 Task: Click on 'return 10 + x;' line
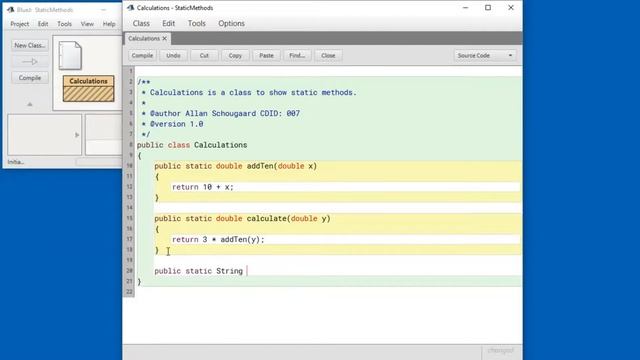202,187
